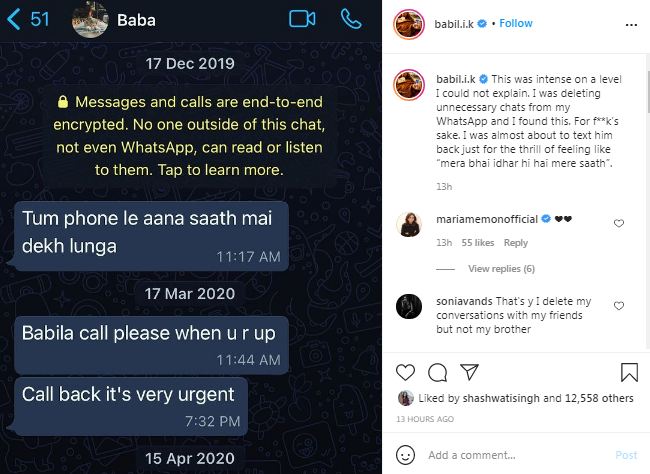Expand View replies (6)
Screen dimensions: 650x474
501,269
